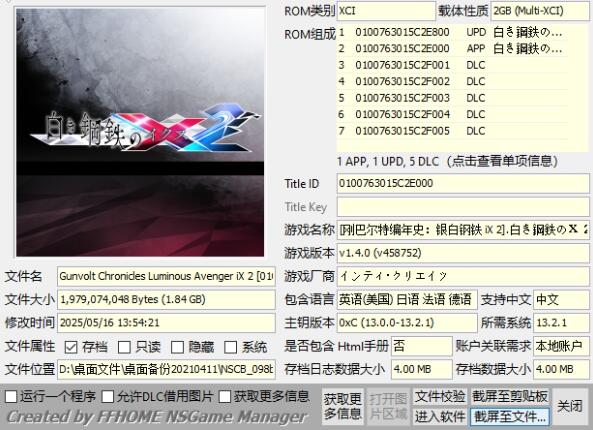Select DLC row 0100763015C2F002
The height and width of the screenshot is (430, 593).
click(x=452, y=81)
